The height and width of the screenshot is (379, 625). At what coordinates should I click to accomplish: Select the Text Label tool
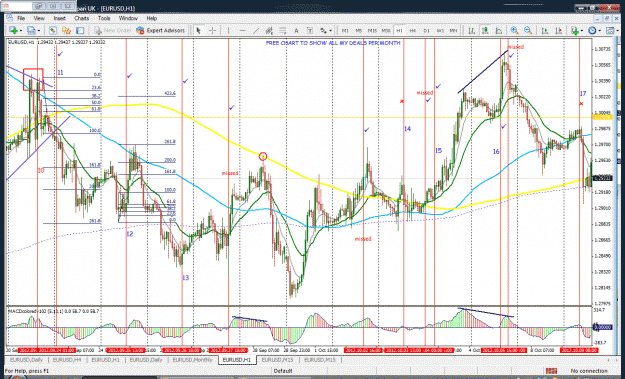click(310, 30)
